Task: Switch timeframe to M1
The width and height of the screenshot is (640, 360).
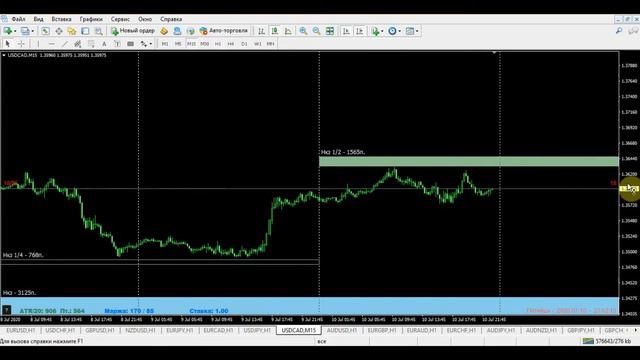Action: [x=165, y=44]
